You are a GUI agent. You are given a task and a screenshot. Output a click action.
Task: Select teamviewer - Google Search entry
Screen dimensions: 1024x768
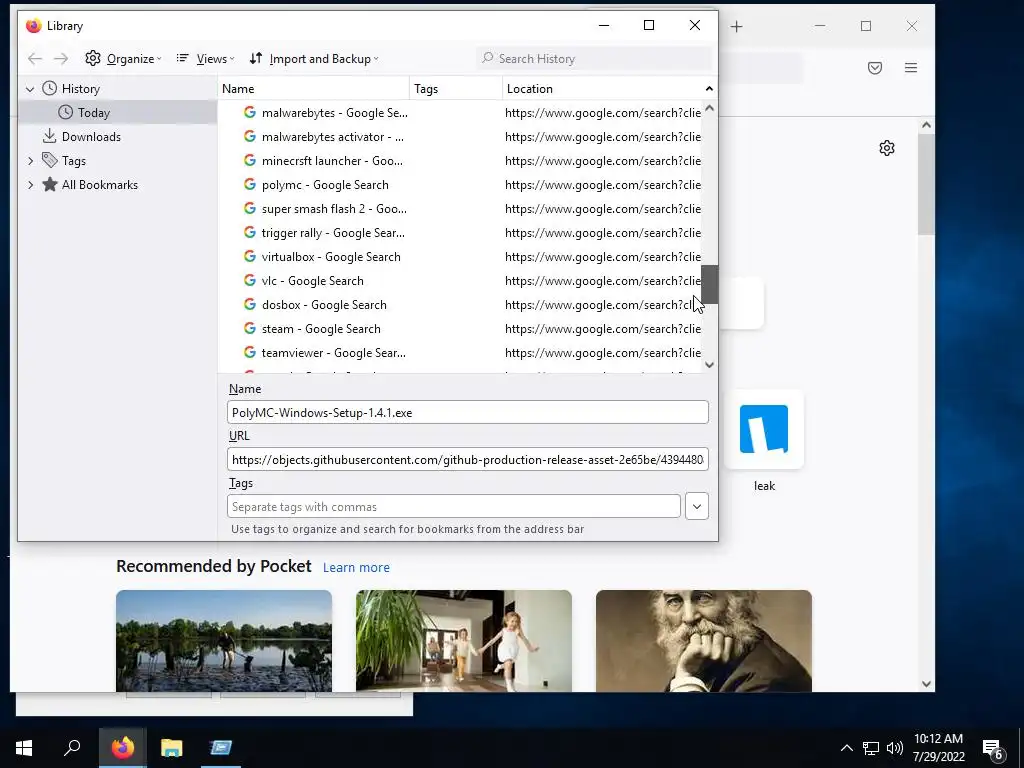[x=460, y=353]
